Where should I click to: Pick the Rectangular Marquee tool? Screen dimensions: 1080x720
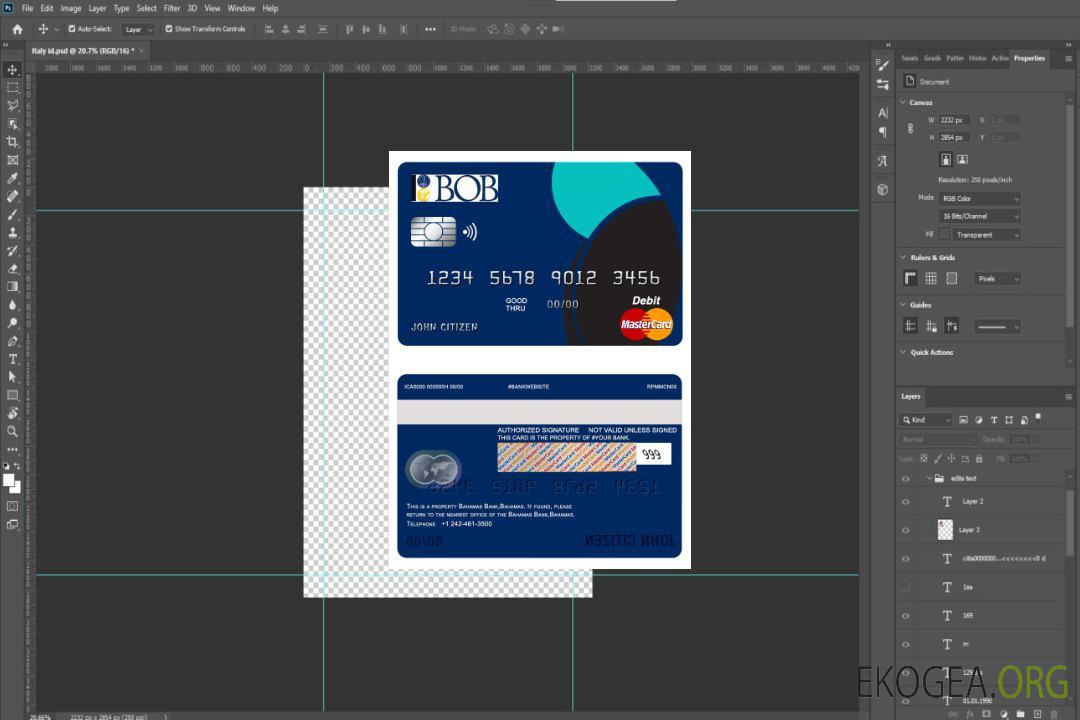[x=13, y=87]
